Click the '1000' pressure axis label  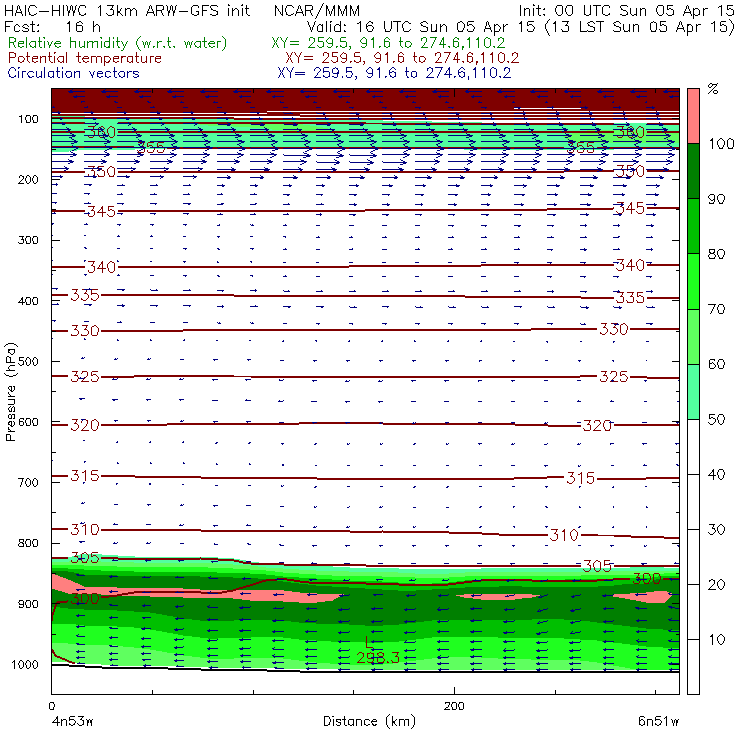click(x=25, y=665)
